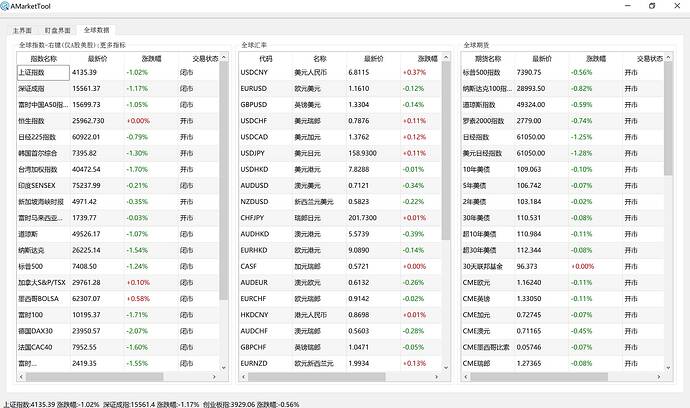
Task: Click 深证成指 entry in status bar
Action: (x=151, y=404)
